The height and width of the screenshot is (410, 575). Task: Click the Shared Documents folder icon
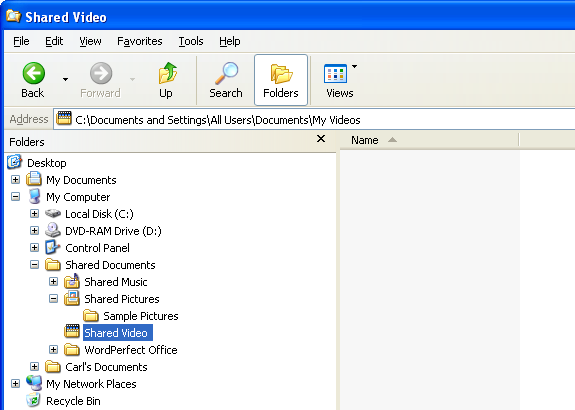click(53, 264)
